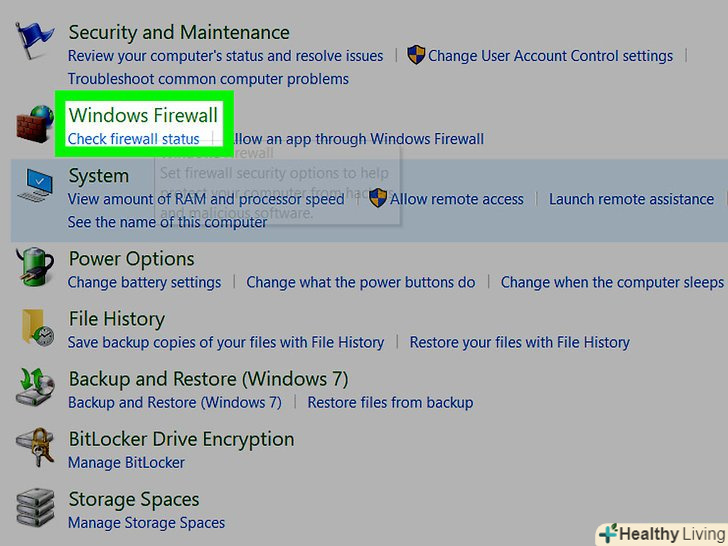Click the System computer monitor icon
This screenshot has height=546, width=728.
tap(37, 187)
